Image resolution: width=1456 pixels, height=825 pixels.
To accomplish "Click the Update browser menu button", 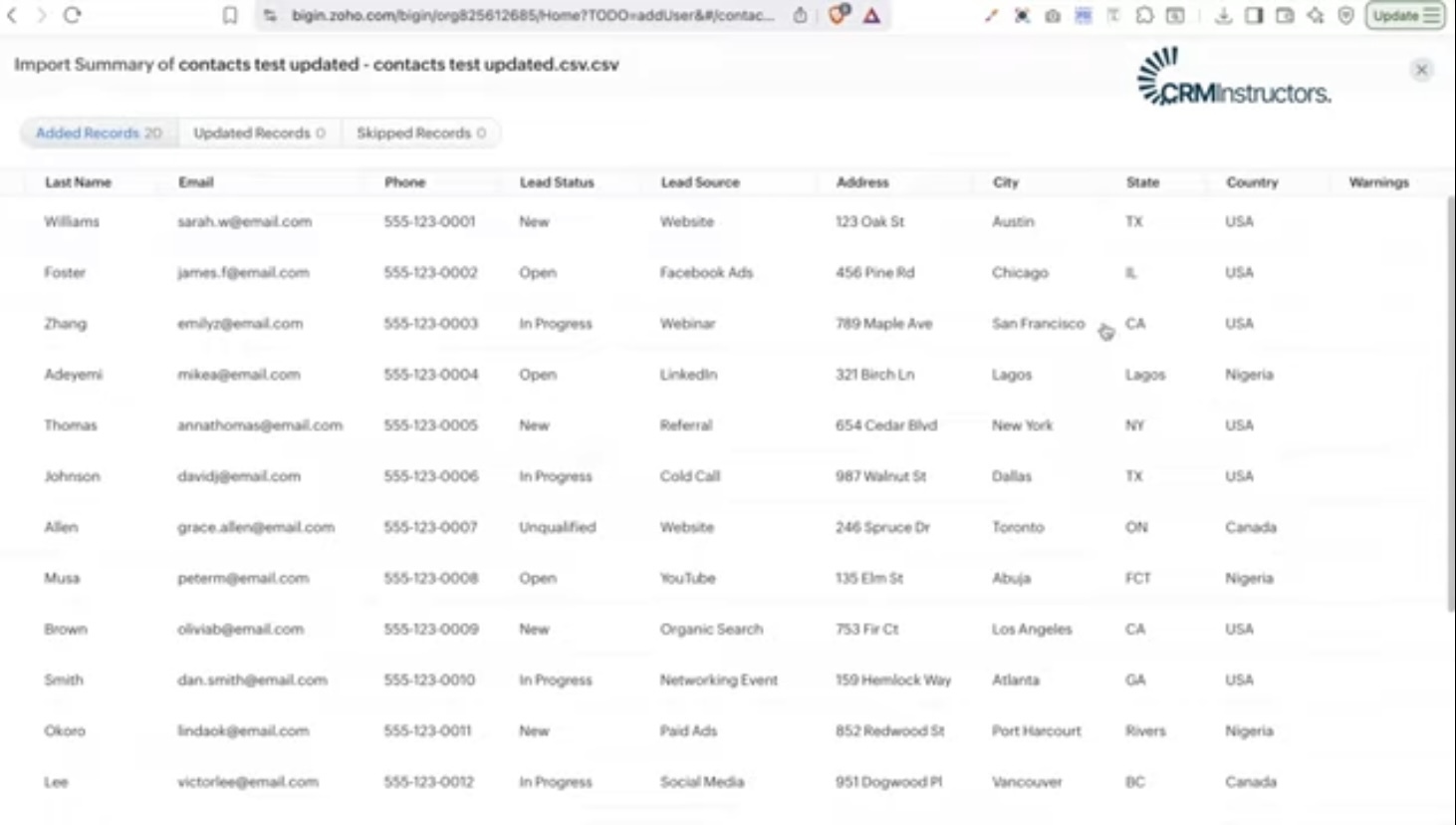I will (x=1404, y=15).
